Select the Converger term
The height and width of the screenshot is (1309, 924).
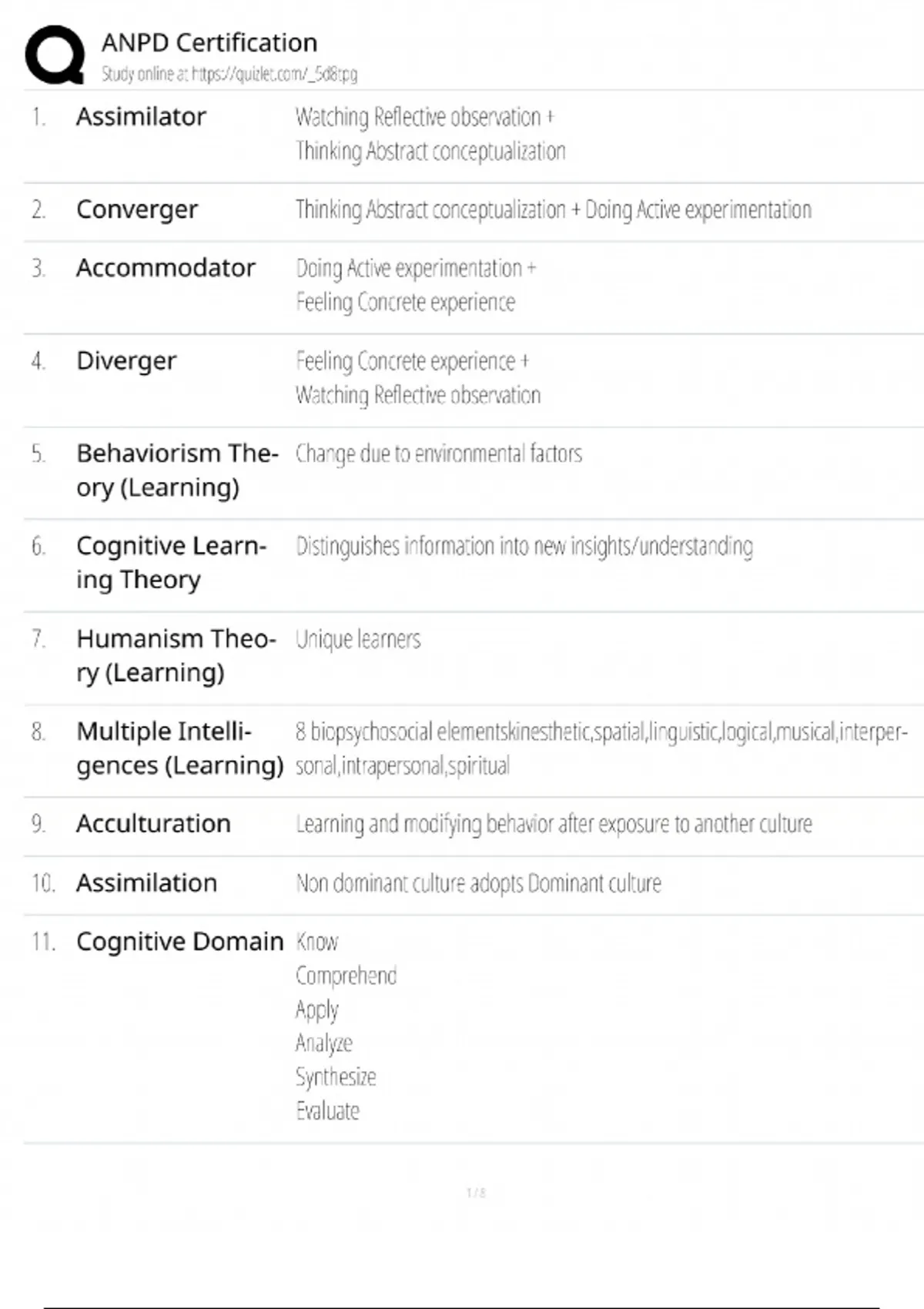click(137, 209)
